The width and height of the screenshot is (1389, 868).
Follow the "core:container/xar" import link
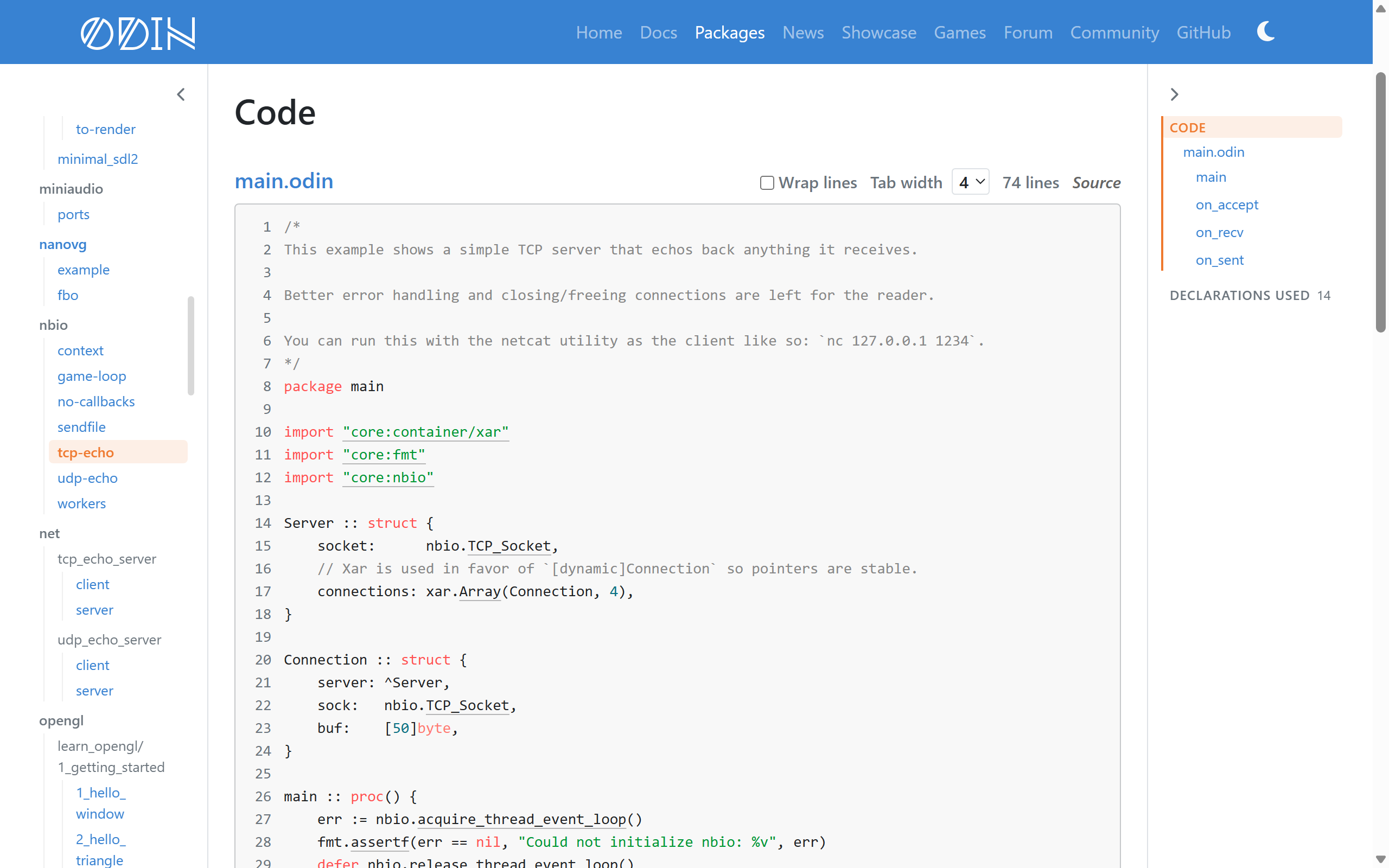point(425,432)
